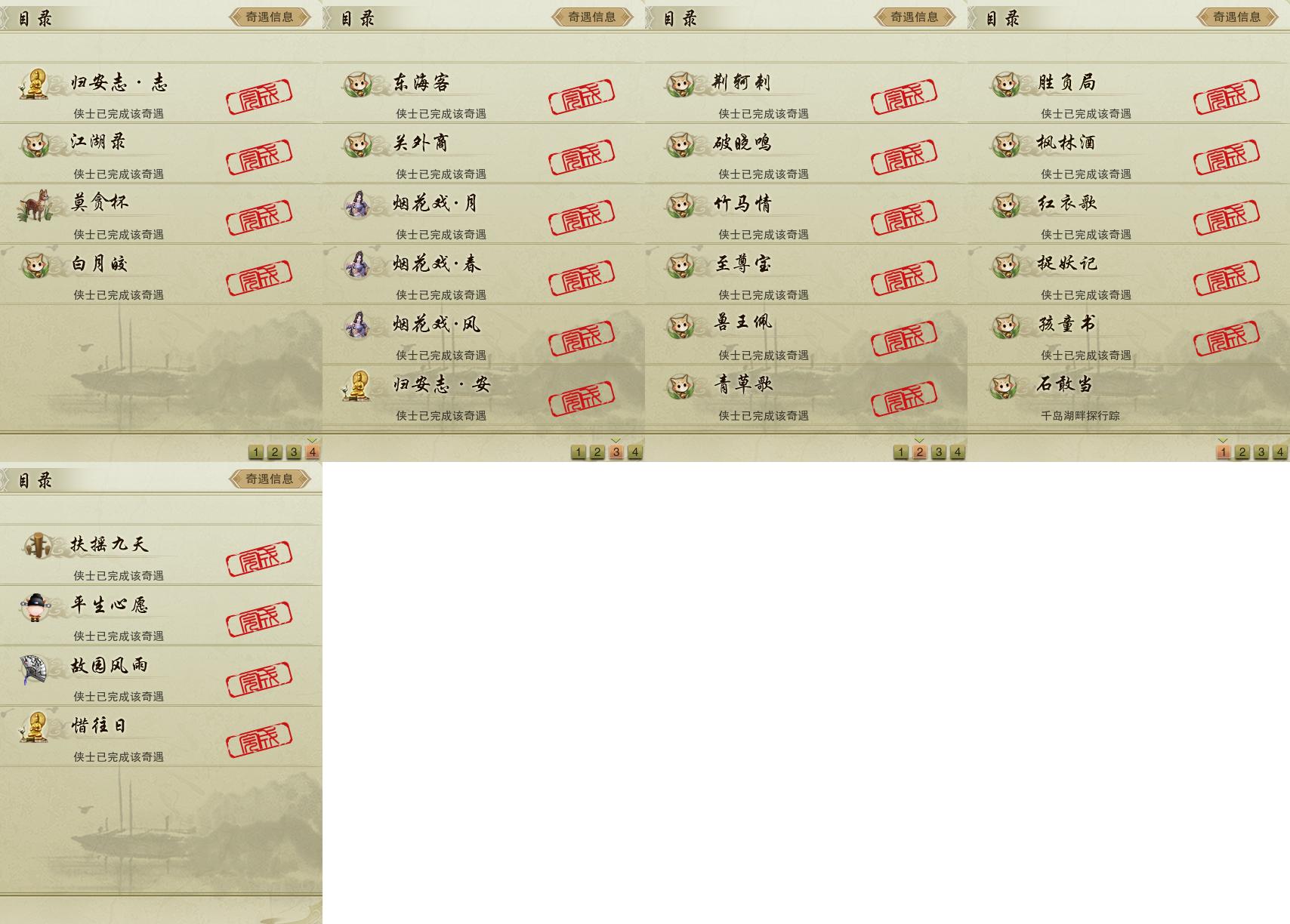Click the wooden stake icon for 扶摇九天

click(x=35, y=545)
